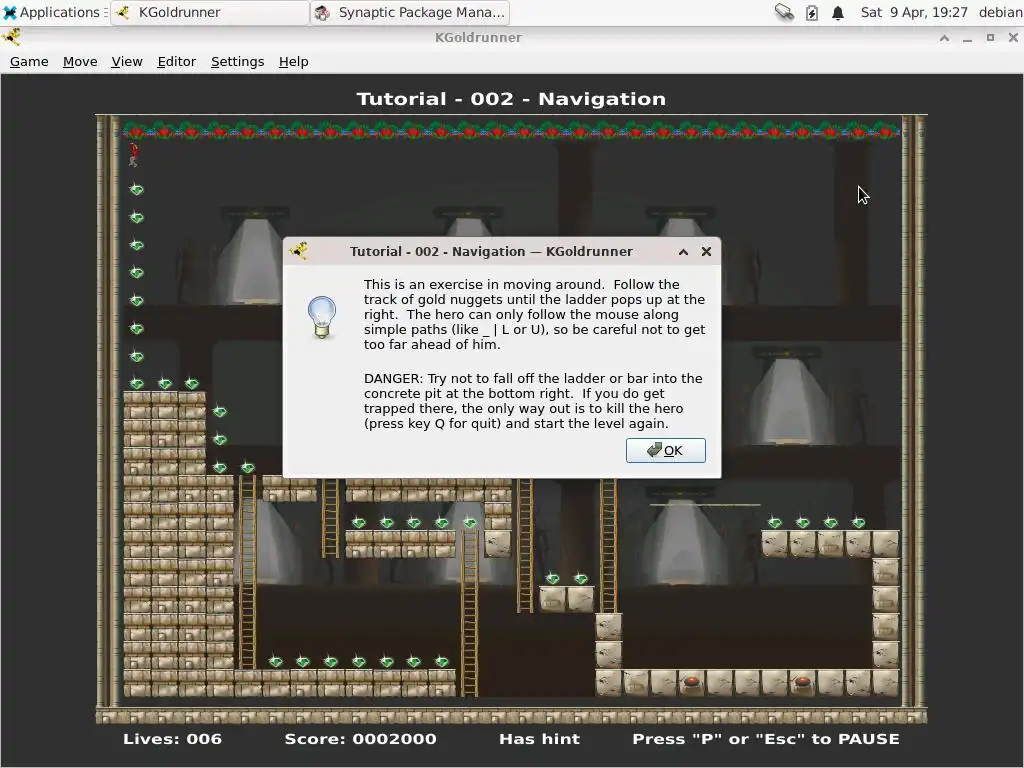Click the left nugget on the small concrete step
Screen dimensions: 1024x768
552,579
